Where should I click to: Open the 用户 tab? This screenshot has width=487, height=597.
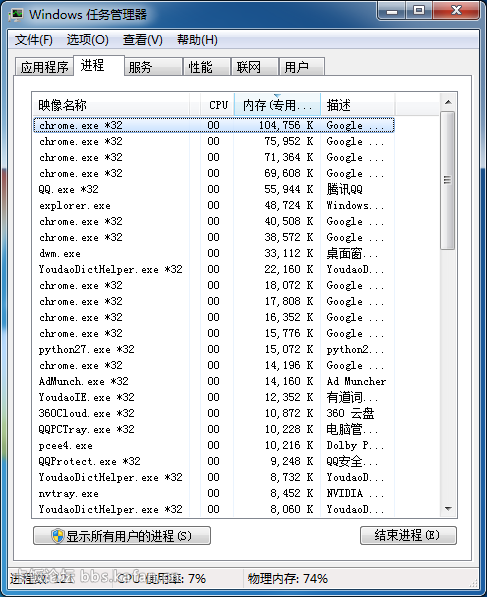pos(302,67)
